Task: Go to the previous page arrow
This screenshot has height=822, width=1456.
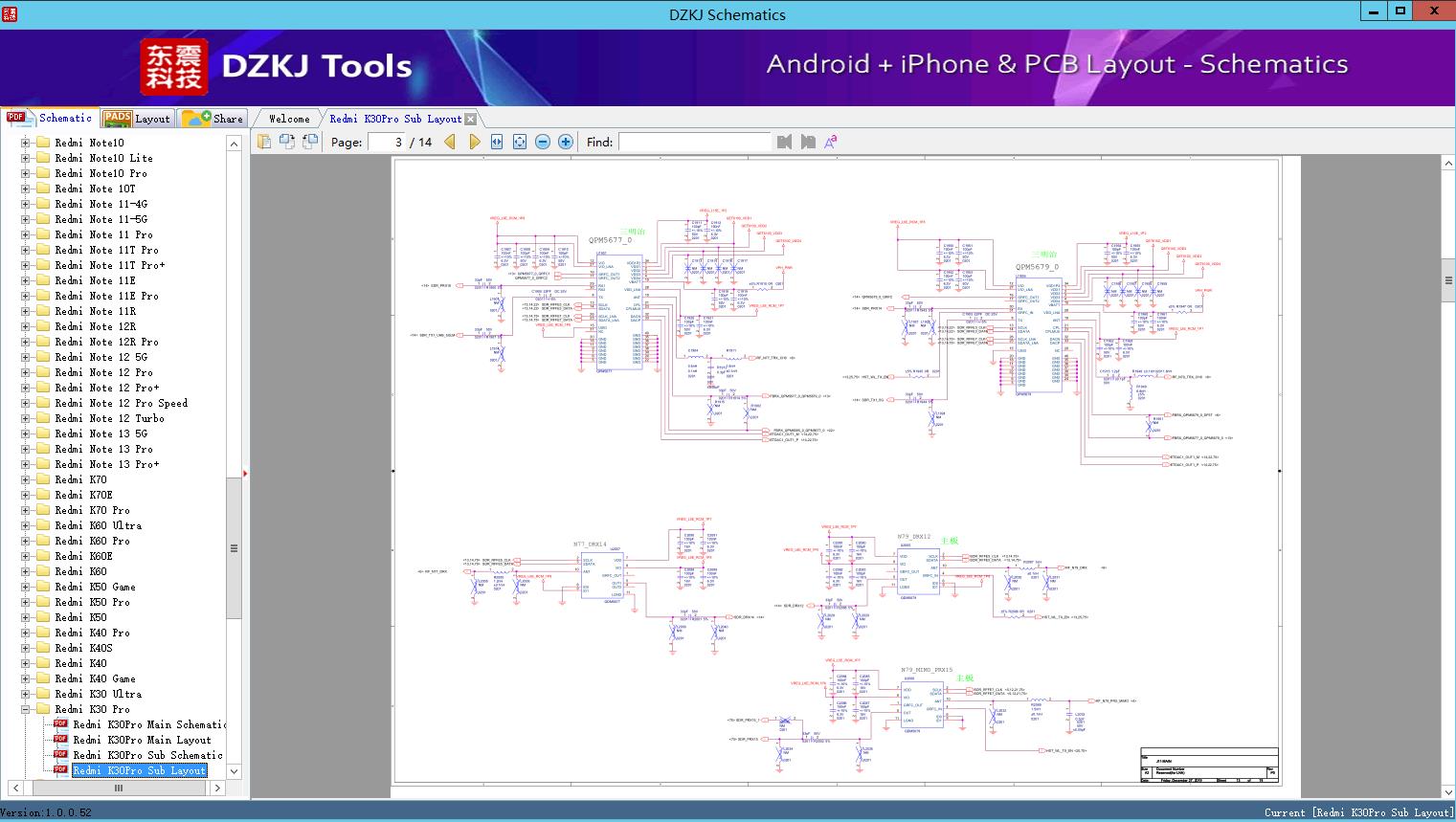Action: pos(450,142)
